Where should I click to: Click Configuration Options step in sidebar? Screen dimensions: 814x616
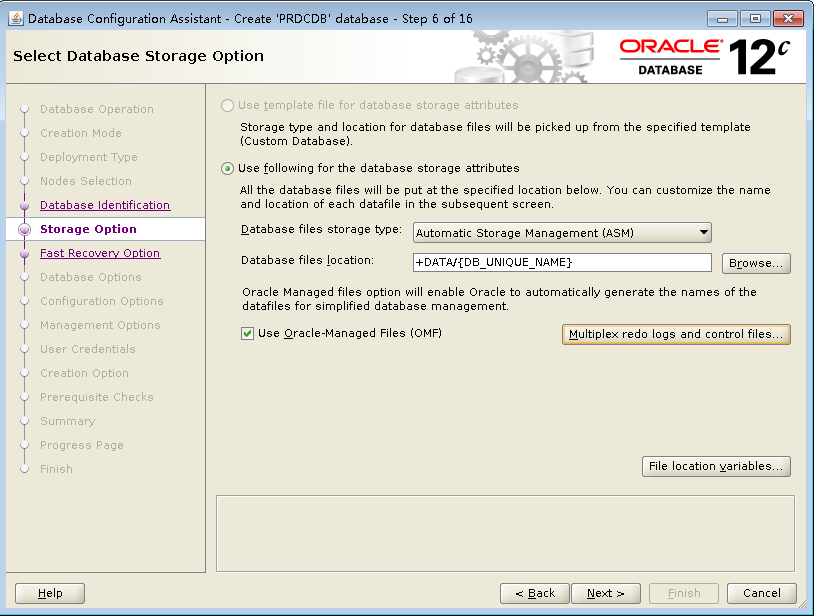click(102, 301)
